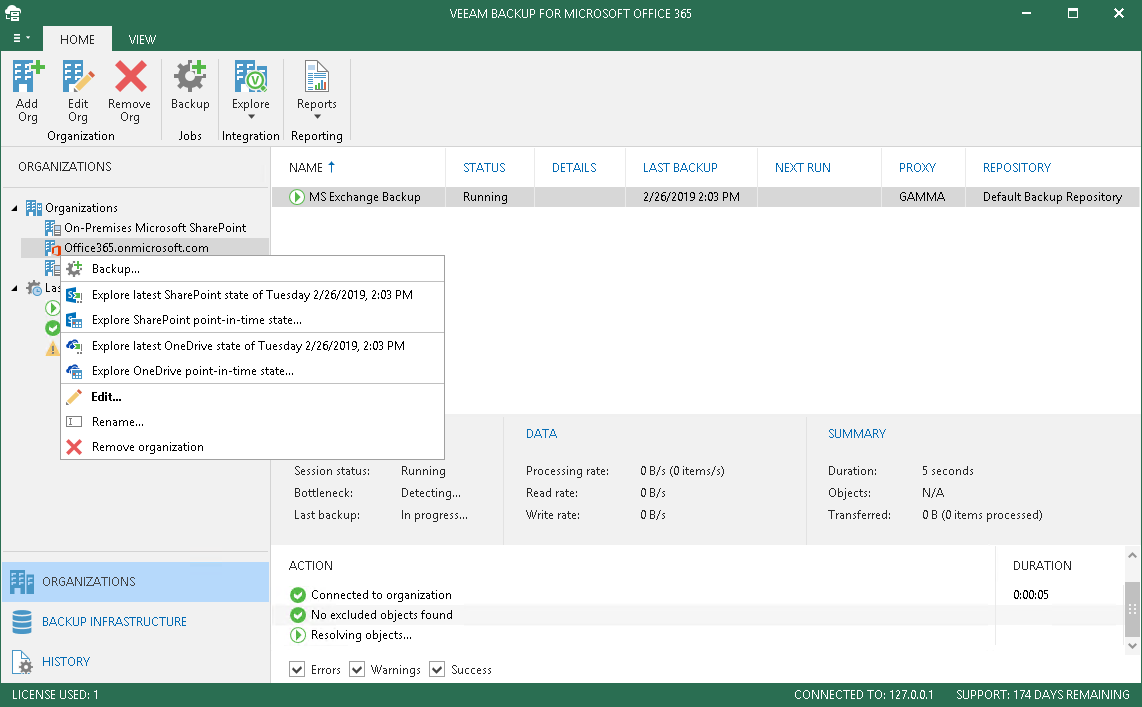Click icon beside Explore OneDrive point-in-time state

(74, 371)
